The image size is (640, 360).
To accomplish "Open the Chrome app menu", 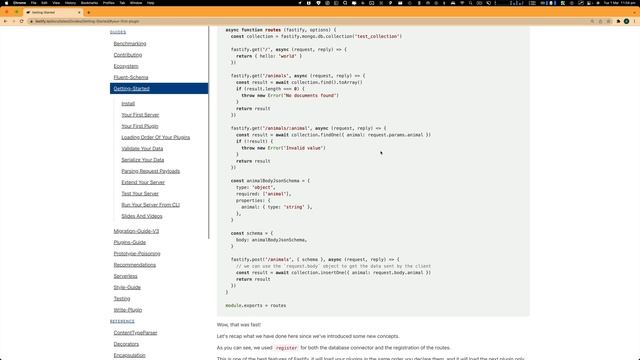I will click(19, 3).
